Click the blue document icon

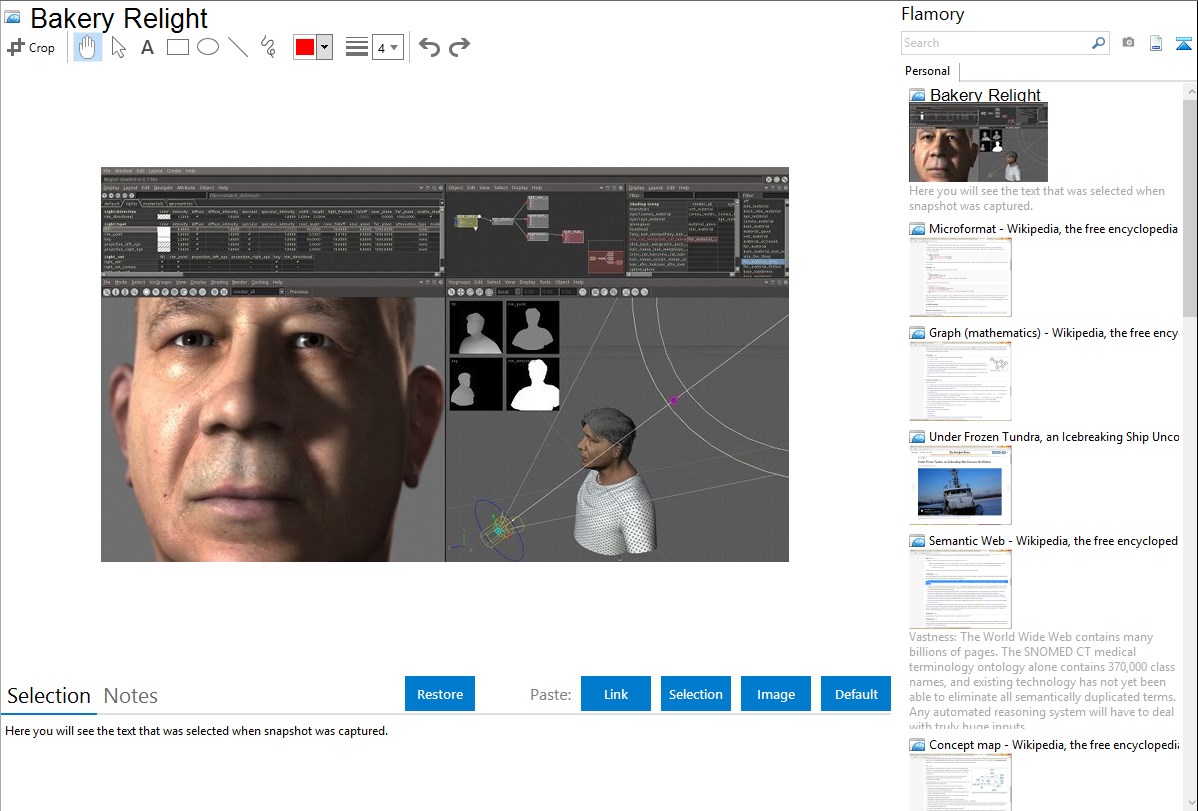(1156, 43)
